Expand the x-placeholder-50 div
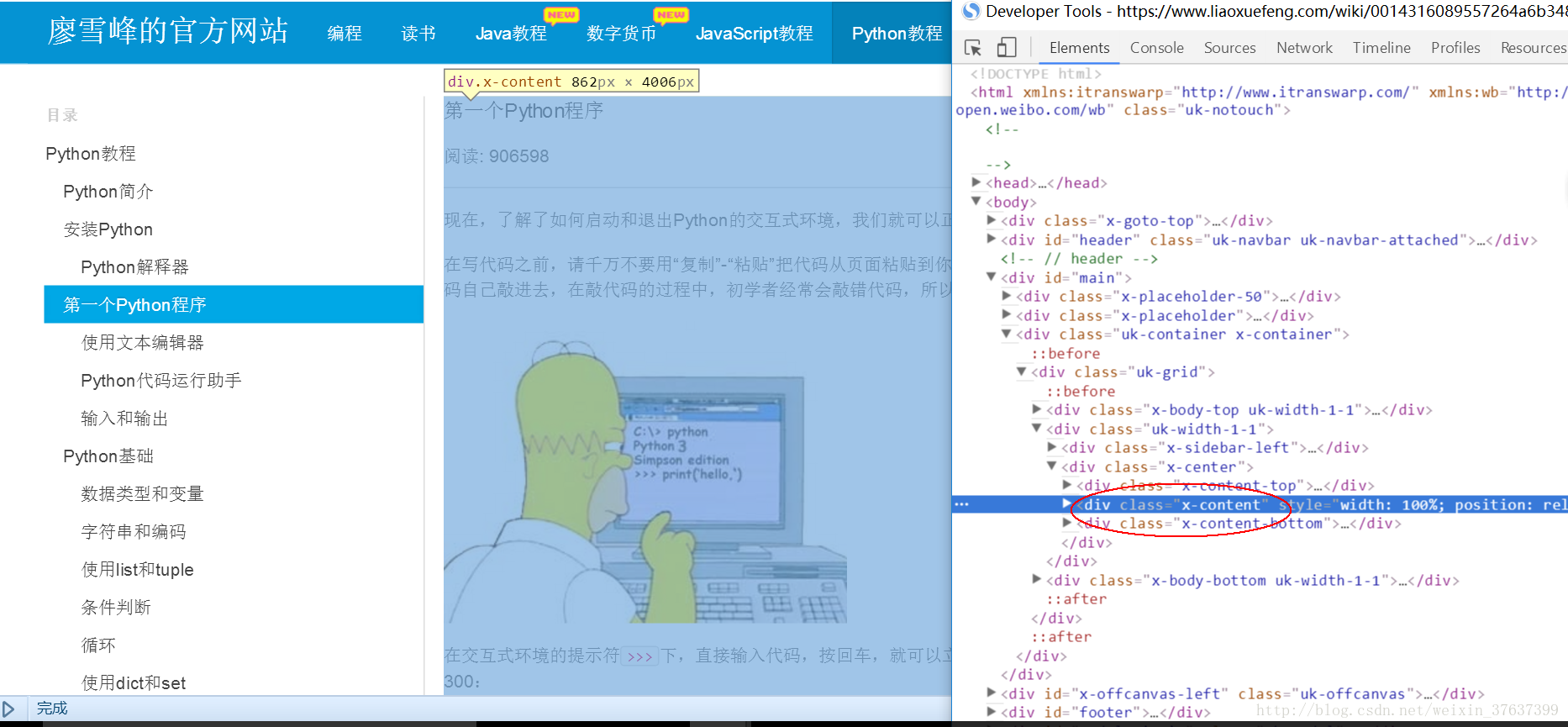The image size is (1568, 727). click(x=1007, y=296)
